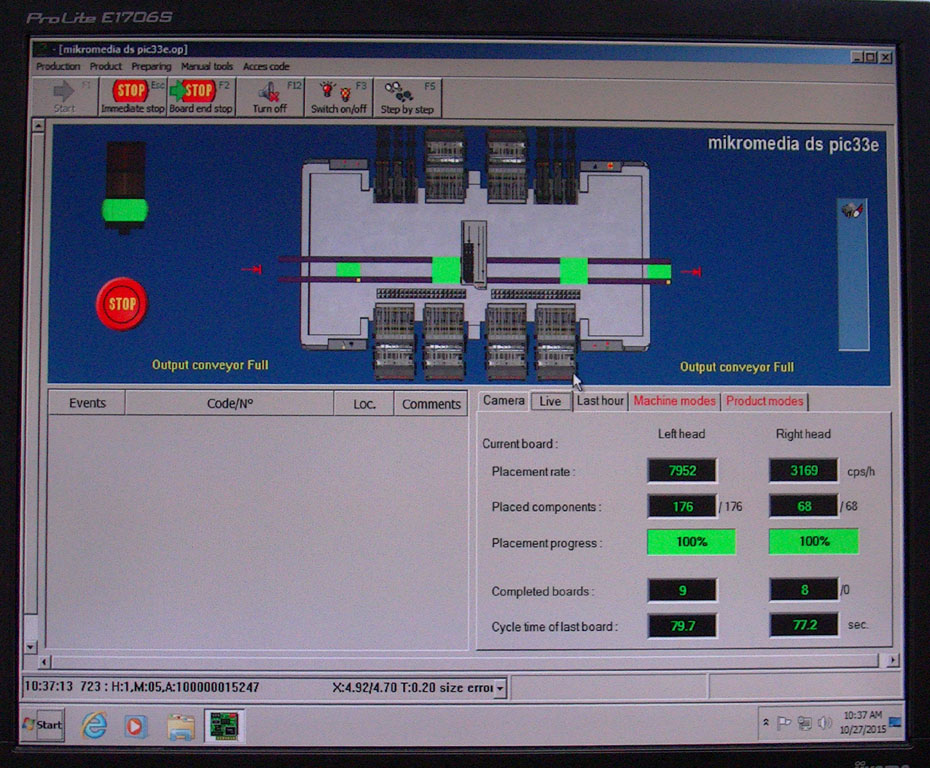930x768 pixels.
Task: Click left head cycle time 79.7
Action: [682, 626]
